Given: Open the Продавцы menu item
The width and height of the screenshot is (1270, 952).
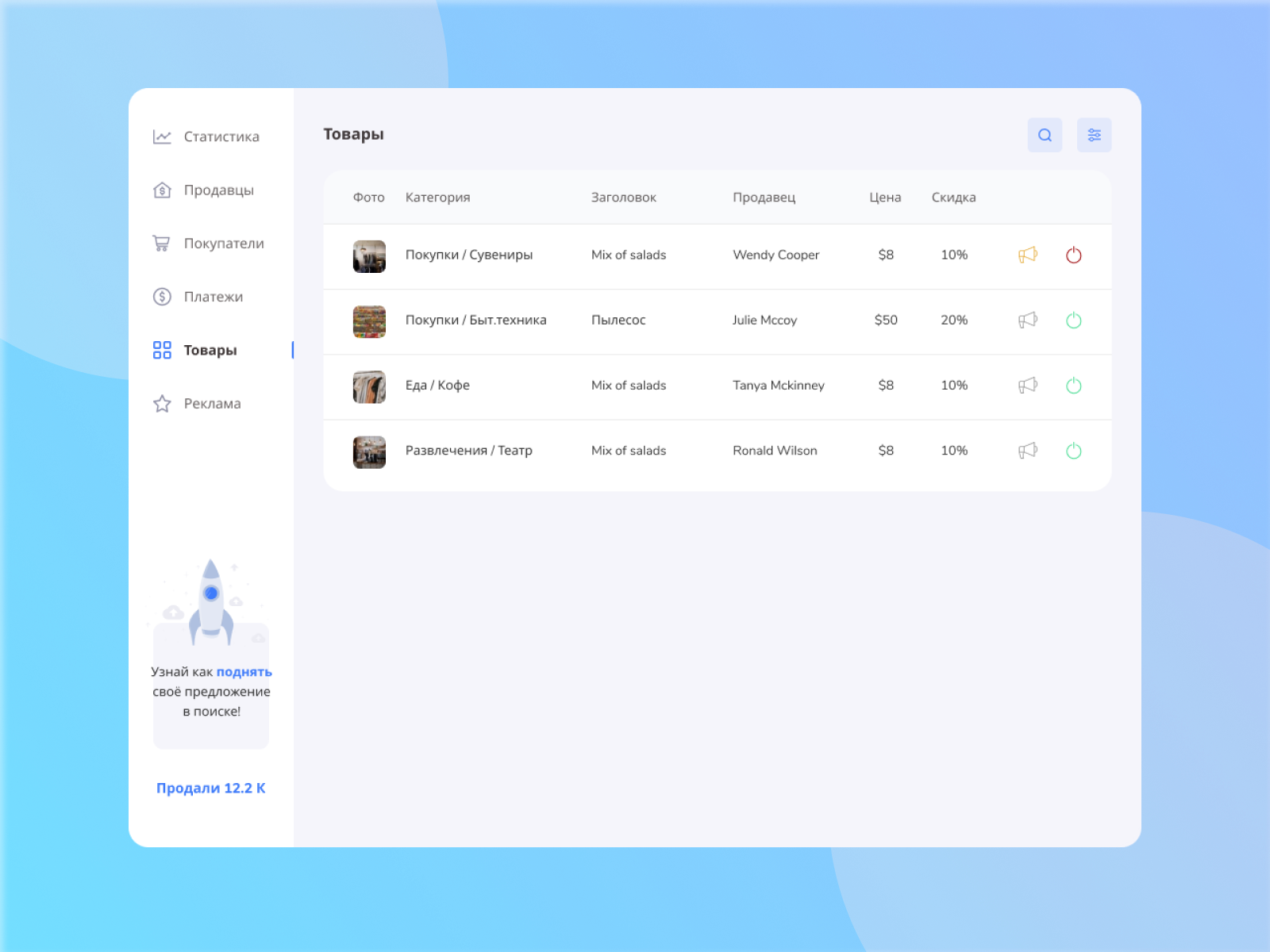Looking at the screenshot, I should click(x=218, y=190).
